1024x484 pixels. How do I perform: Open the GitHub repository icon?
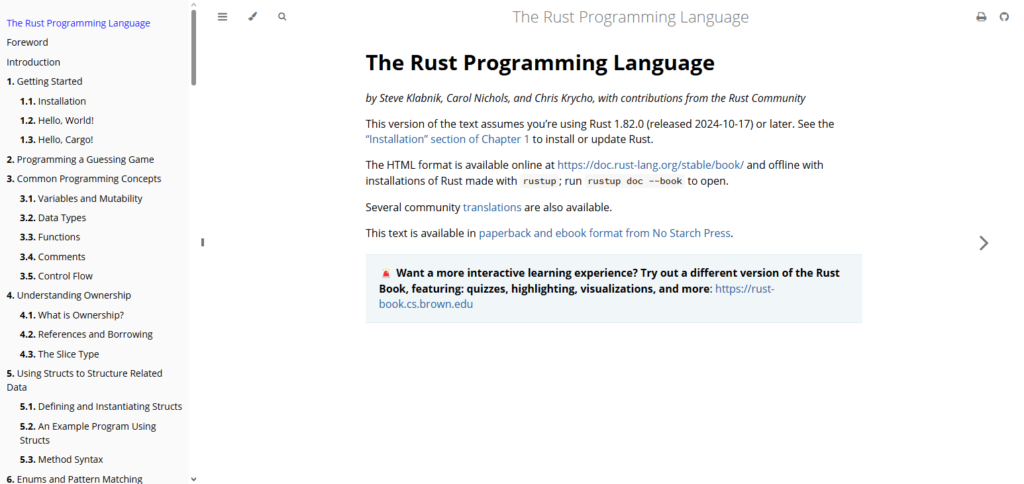click(1004, 17)
